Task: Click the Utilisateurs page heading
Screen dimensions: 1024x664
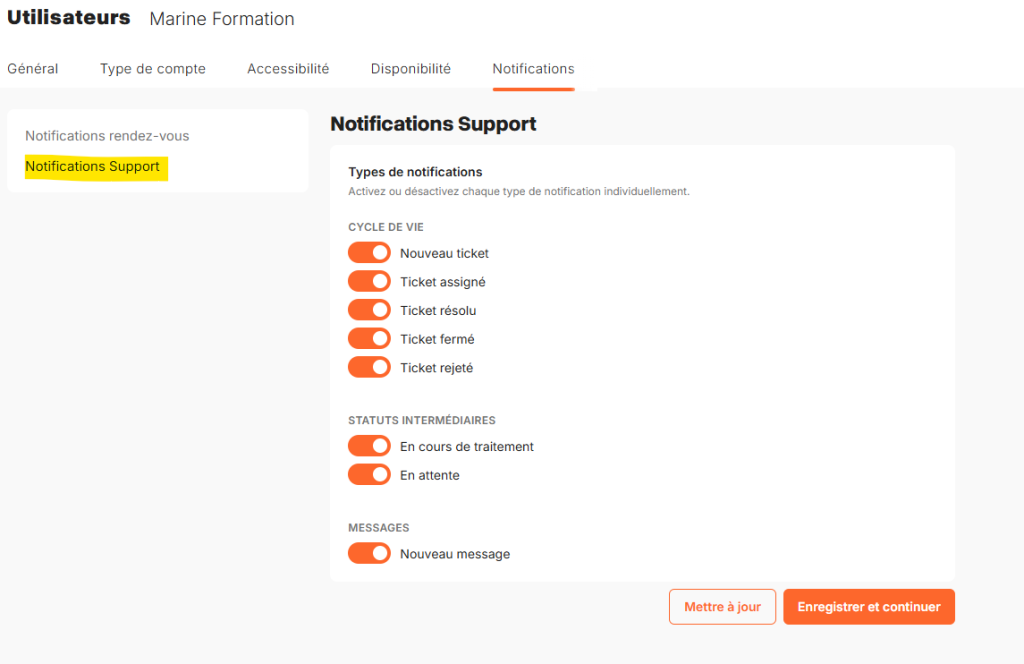Action: pyautogui.click(x=69, y=18)
